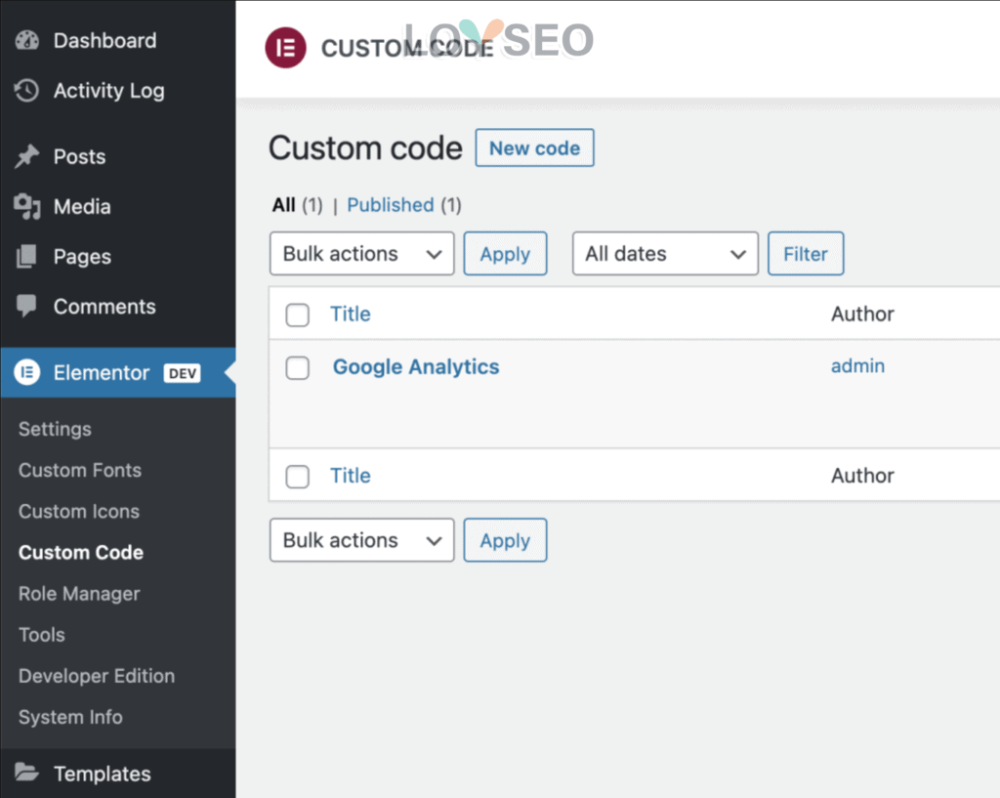The image size is (1000, 798).
Task: Select Custom Code submenu item
Action: click(81, 552)
